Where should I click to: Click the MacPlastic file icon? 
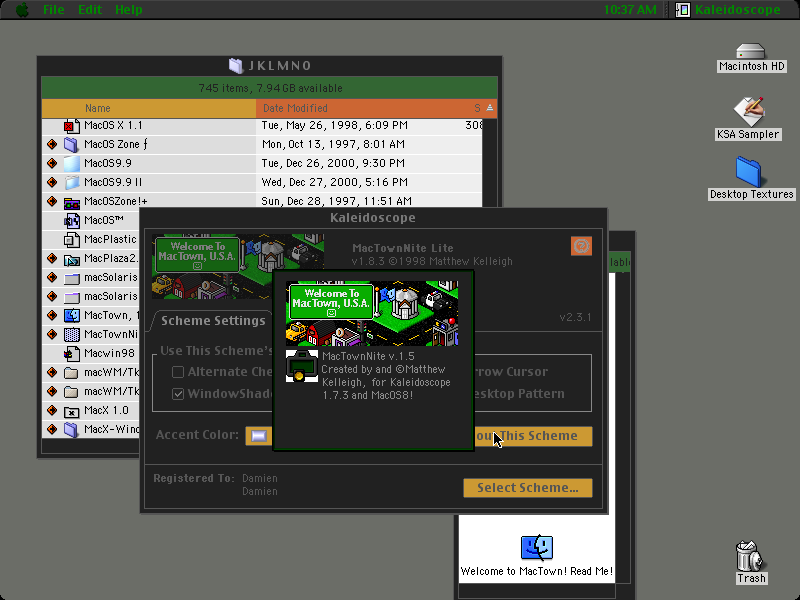pyautogui.click(x=71, y=239)
